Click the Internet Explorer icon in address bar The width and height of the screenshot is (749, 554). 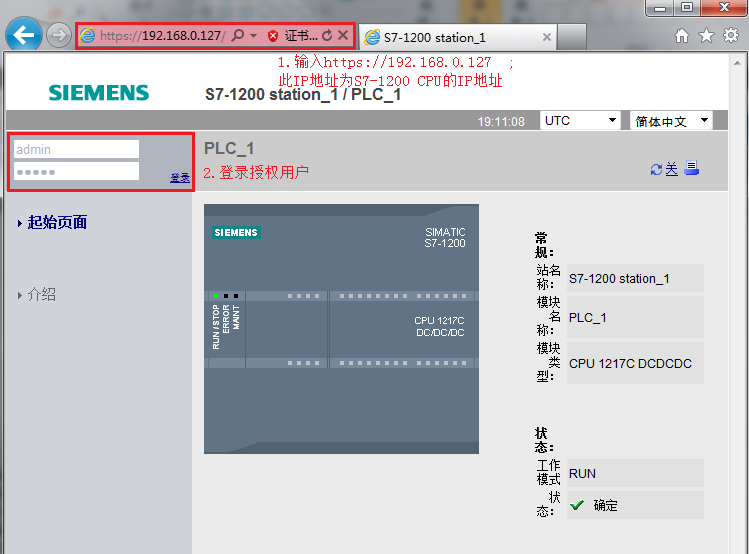[x=87, y=35]
